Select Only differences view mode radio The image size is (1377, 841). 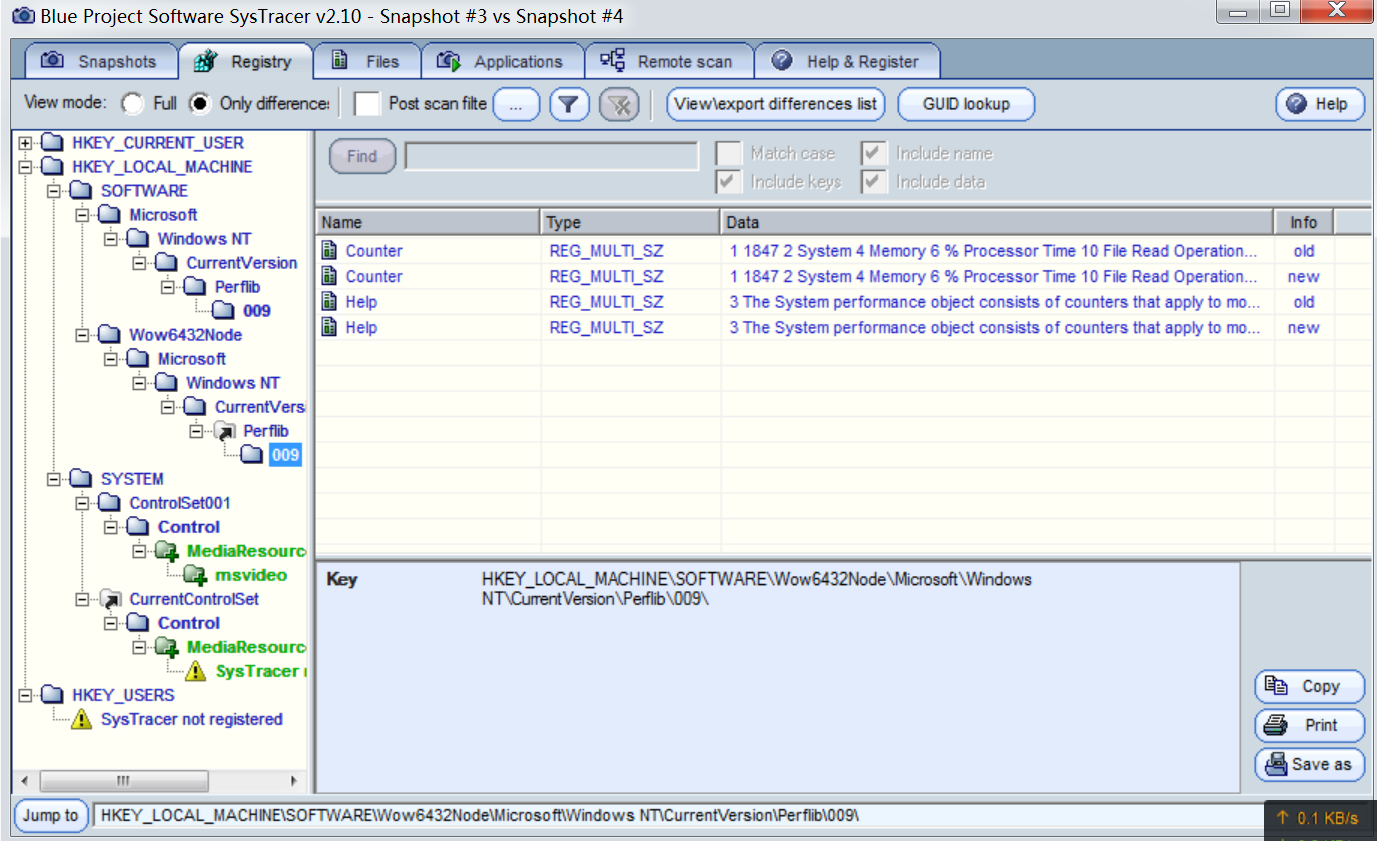click(x=200, y=103)
